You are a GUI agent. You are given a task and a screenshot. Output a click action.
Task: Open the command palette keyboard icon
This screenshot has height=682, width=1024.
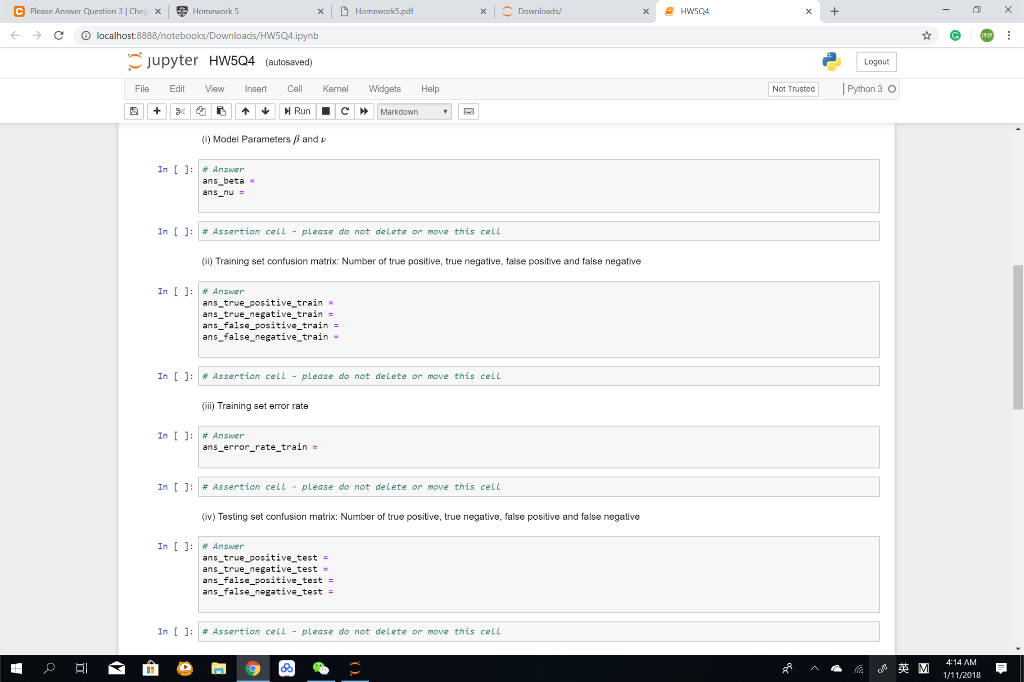469,111
